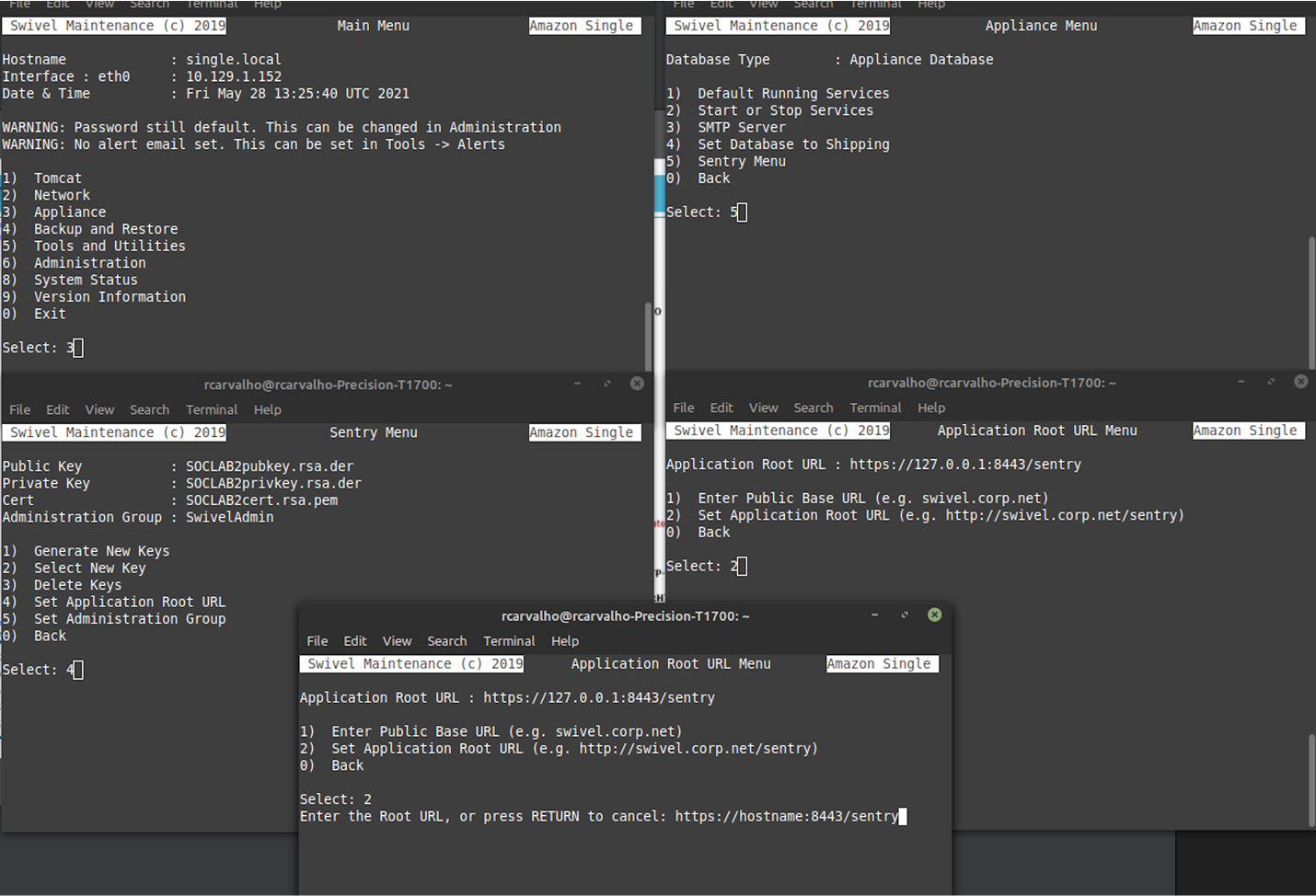Open View menu in right Application Root URL terminal
This screenshot has width=1316, height=896.
coord(763,408)
